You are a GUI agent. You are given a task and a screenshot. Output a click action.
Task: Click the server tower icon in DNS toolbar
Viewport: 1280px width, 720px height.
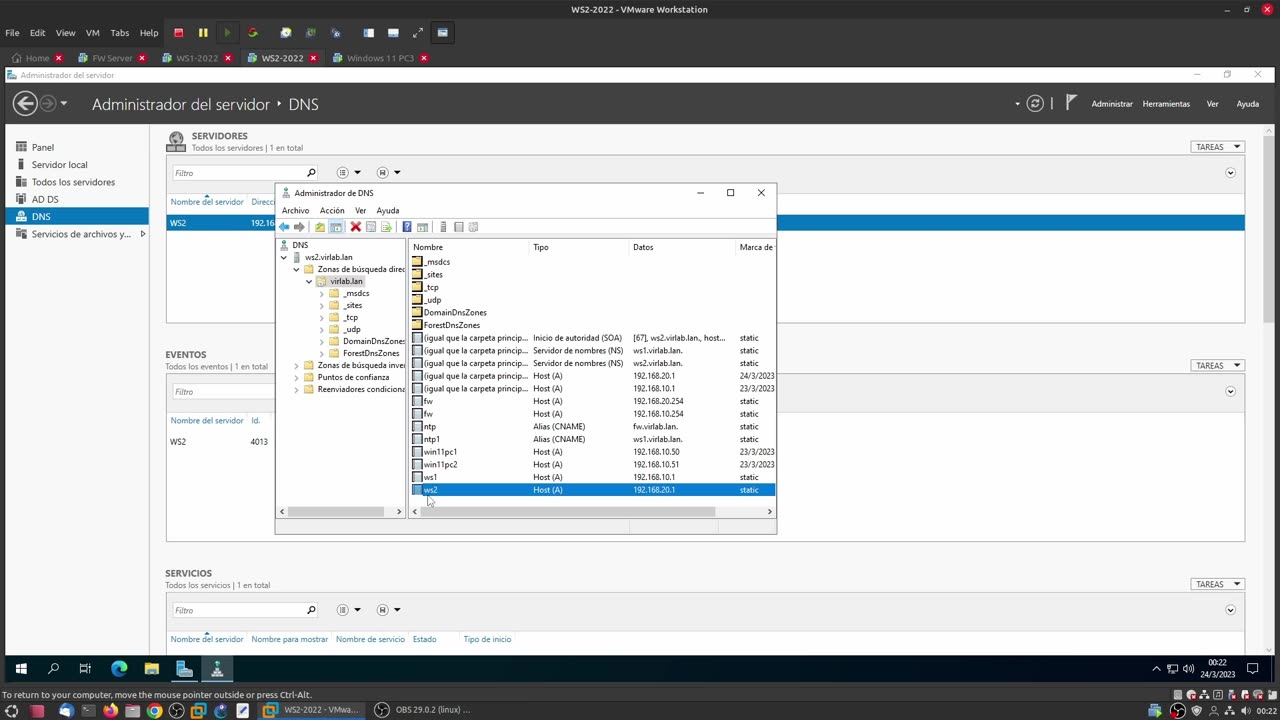[443, 227]
